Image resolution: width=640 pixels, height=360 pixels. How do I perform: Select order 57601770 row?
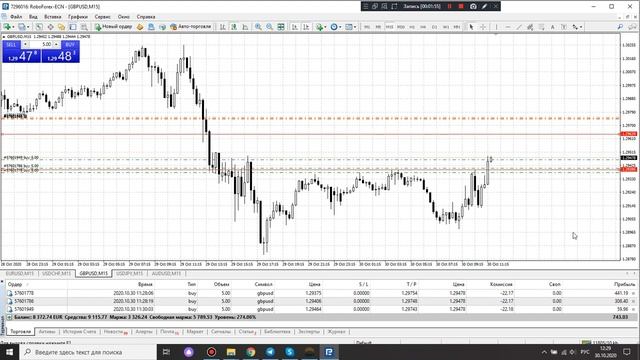(320, 293)
